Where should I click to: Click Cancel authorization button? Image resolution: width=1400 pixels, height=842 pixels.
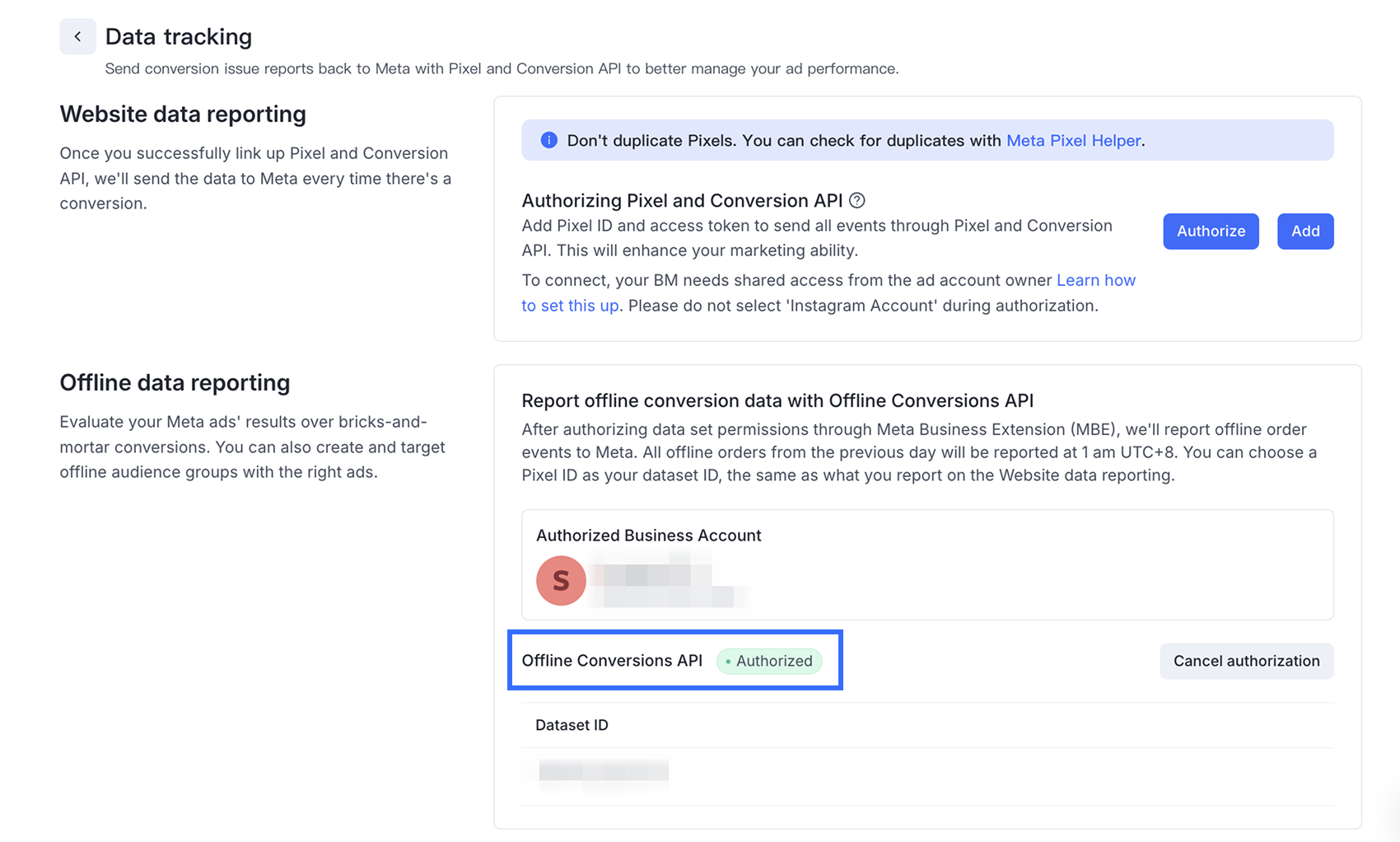1246,661
